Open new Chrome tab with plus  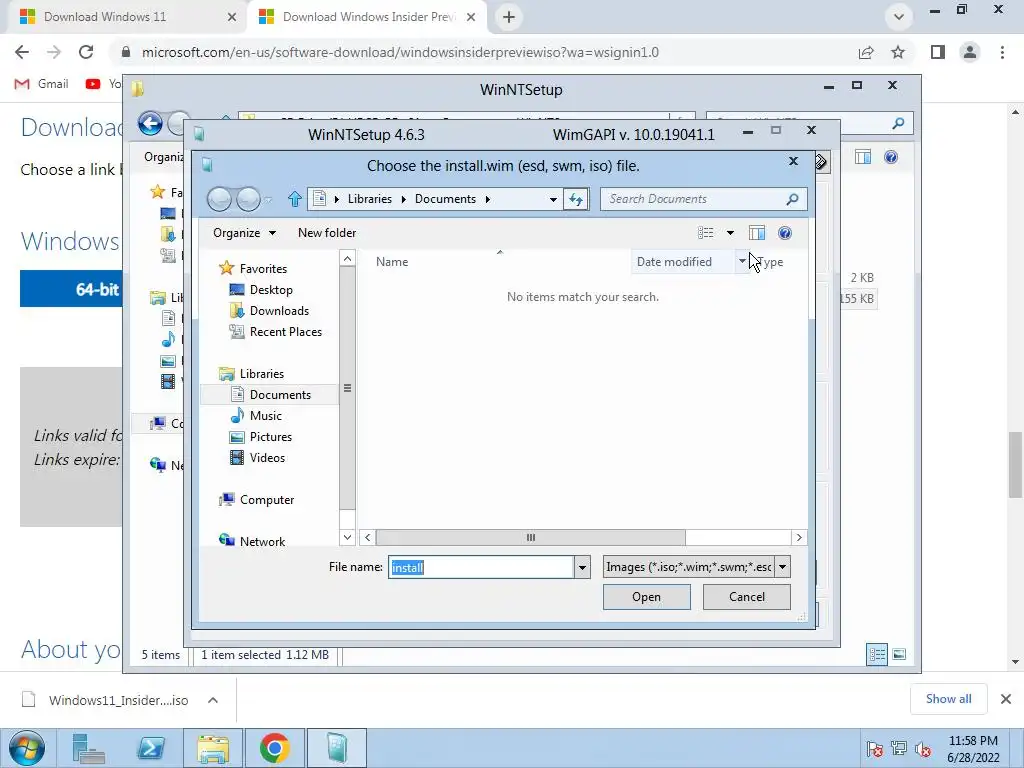509,17
